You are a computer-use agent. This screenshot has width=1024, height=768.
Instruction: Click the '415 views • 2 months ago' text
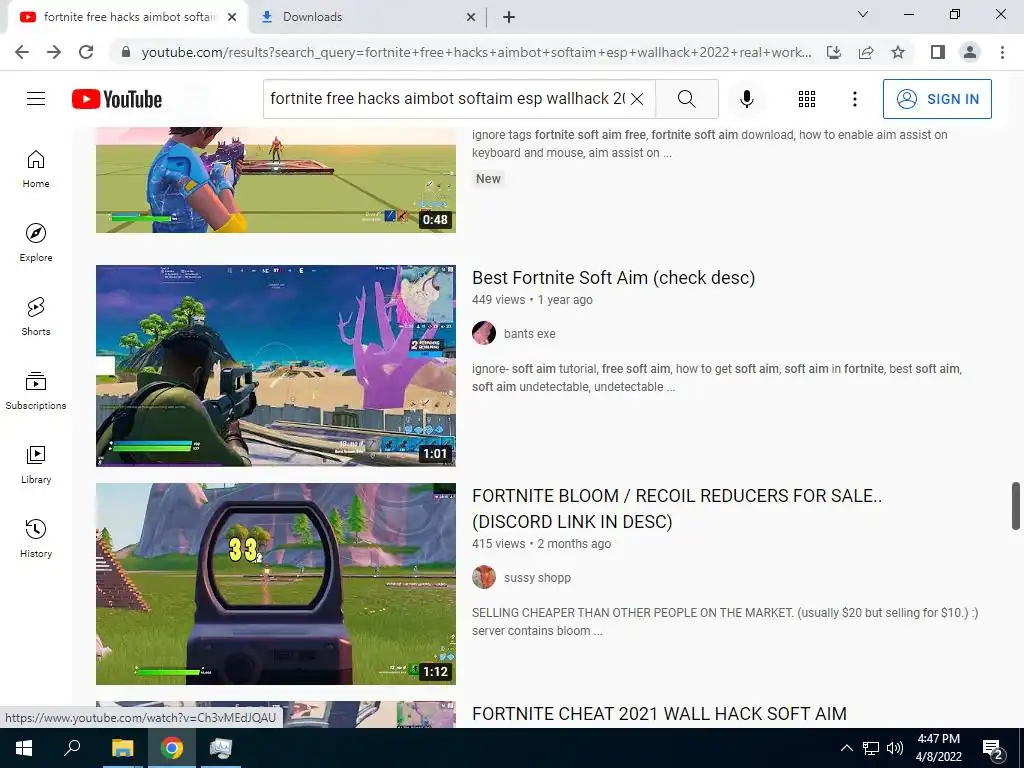click(x=541, y=543)
